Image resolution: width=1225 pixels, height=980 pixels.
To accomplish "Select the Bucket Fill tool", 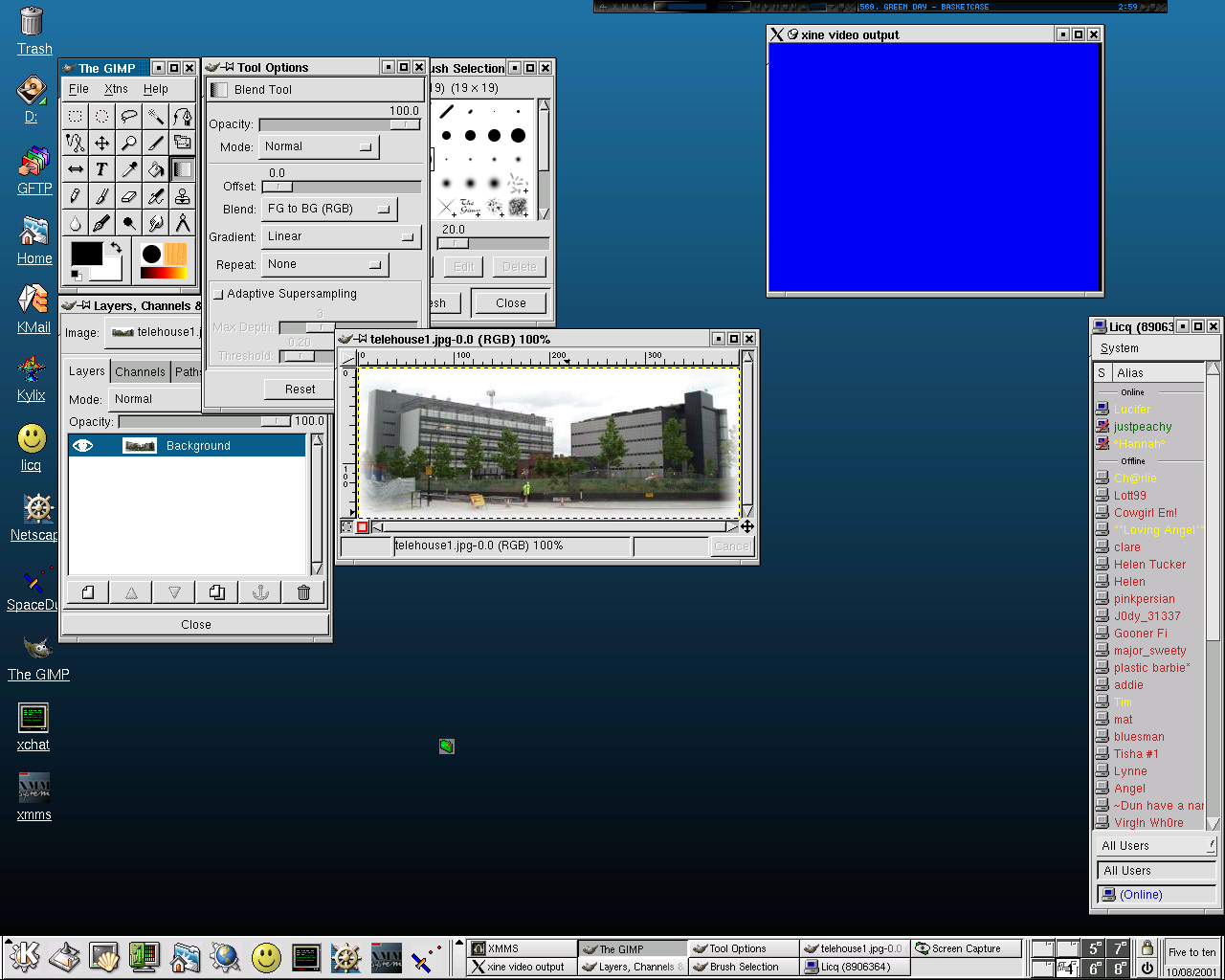I will 155,169.
